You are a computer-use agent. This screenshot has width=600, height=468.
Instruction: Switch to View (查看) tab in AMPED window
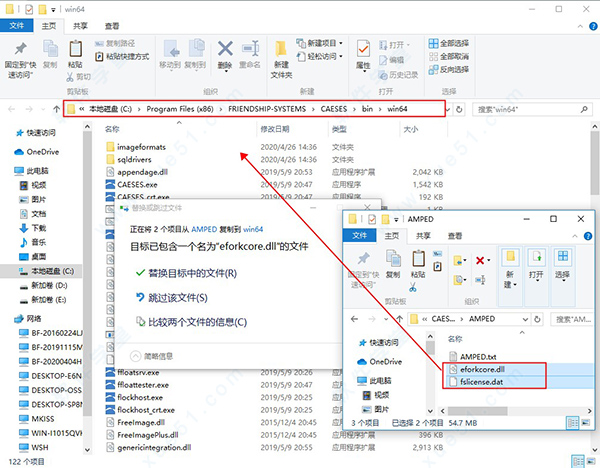[x=455, y=236]
